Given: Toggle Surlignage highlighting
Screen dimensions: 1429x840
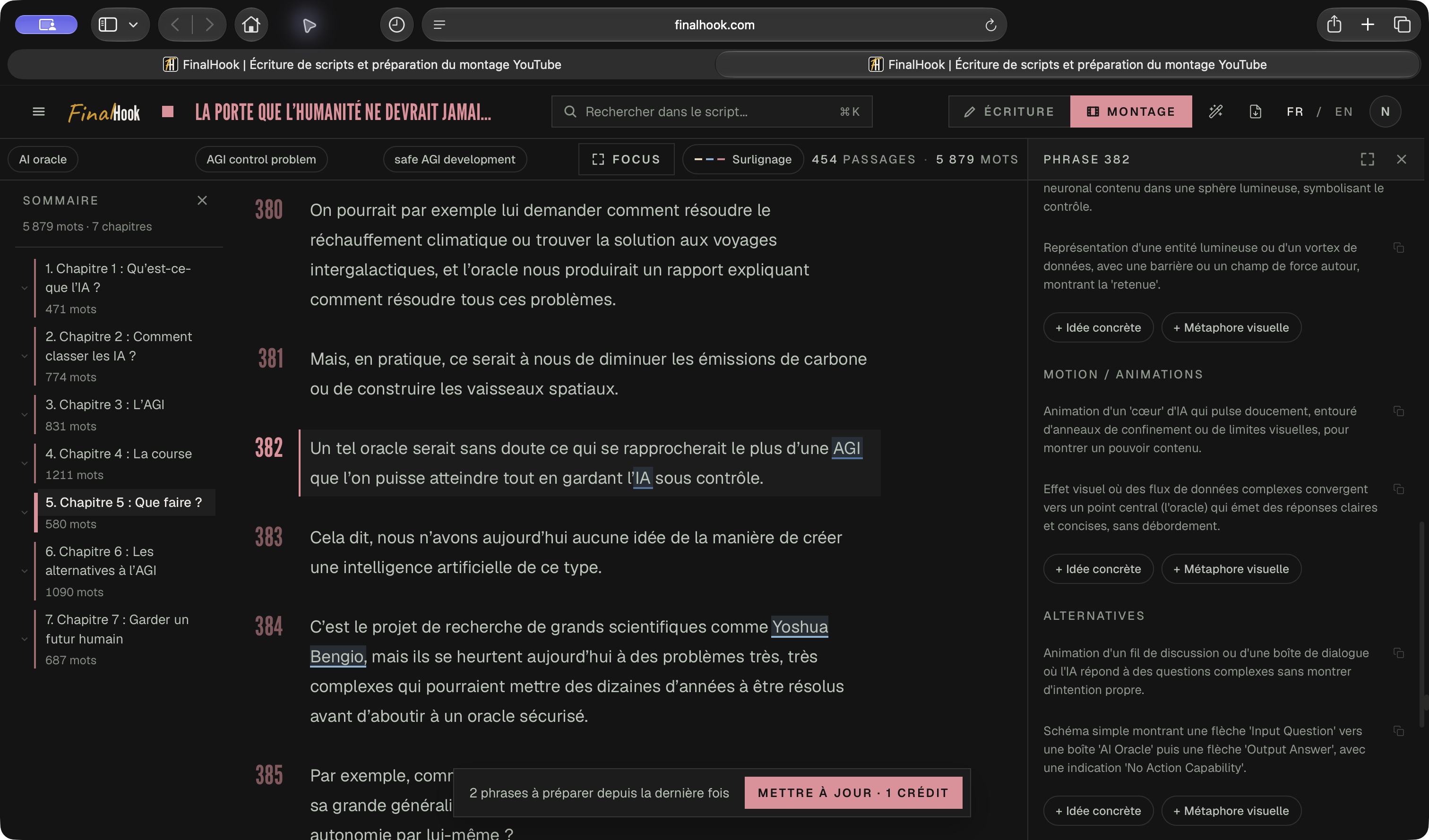Looking at the screenshot, I should (743, 159).
